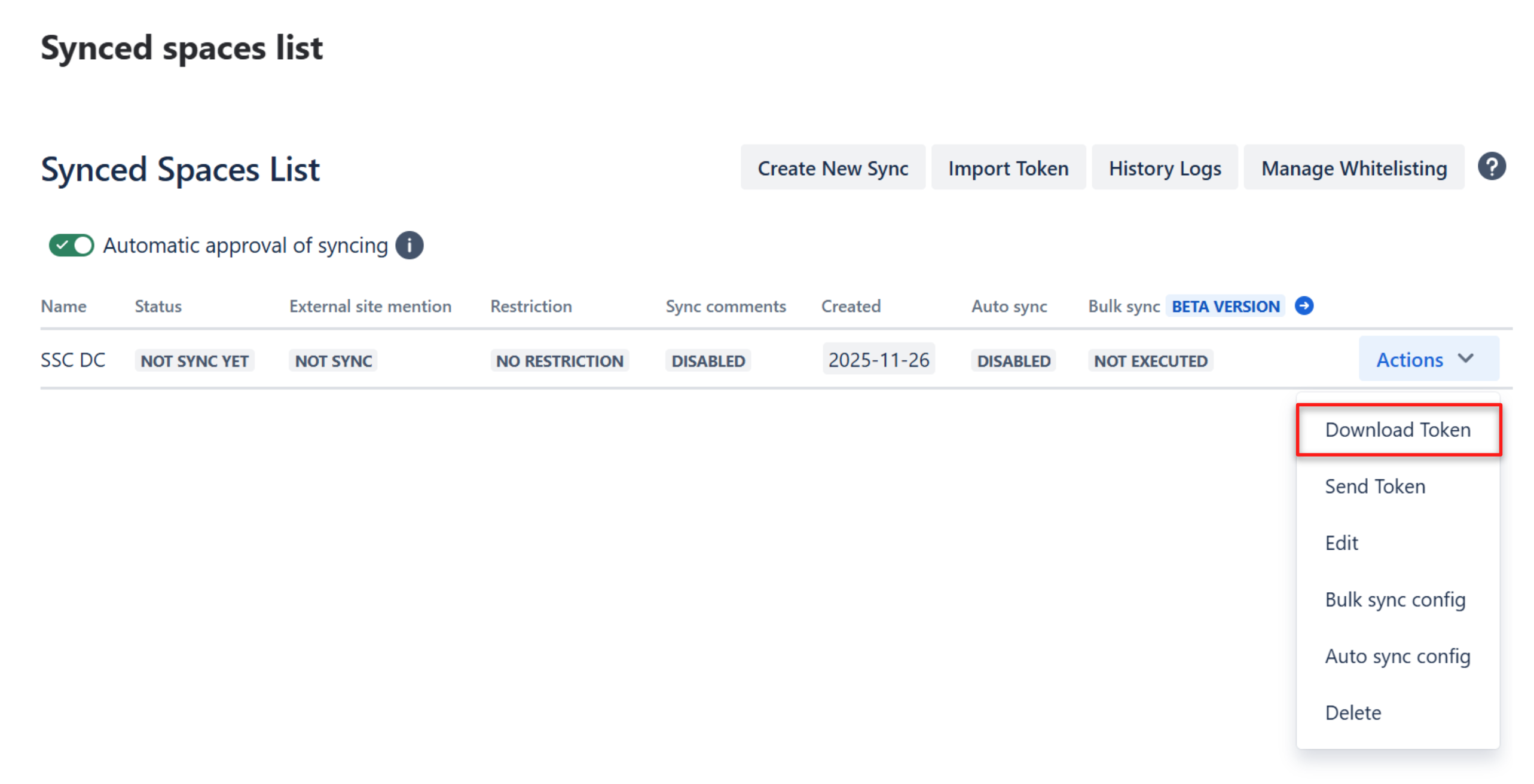Select Edit from the actions menu
1534x784 pixels.
click(1342, 543)
